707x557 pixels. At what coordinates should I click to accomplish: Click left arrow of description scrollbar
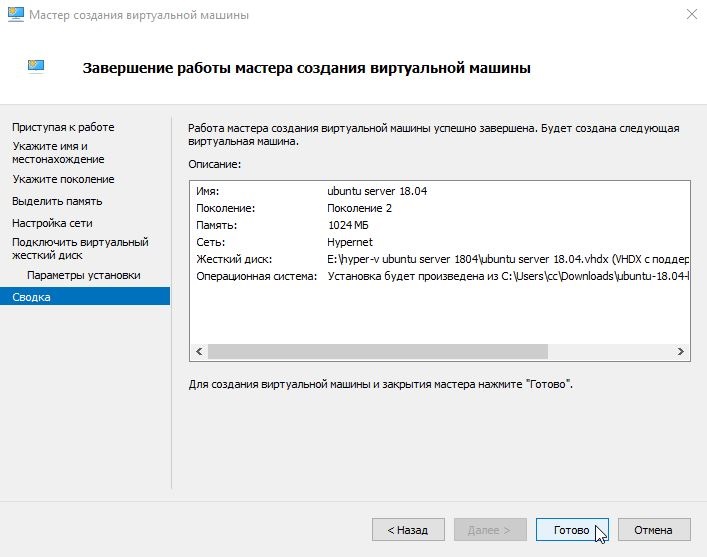point(199,351)
